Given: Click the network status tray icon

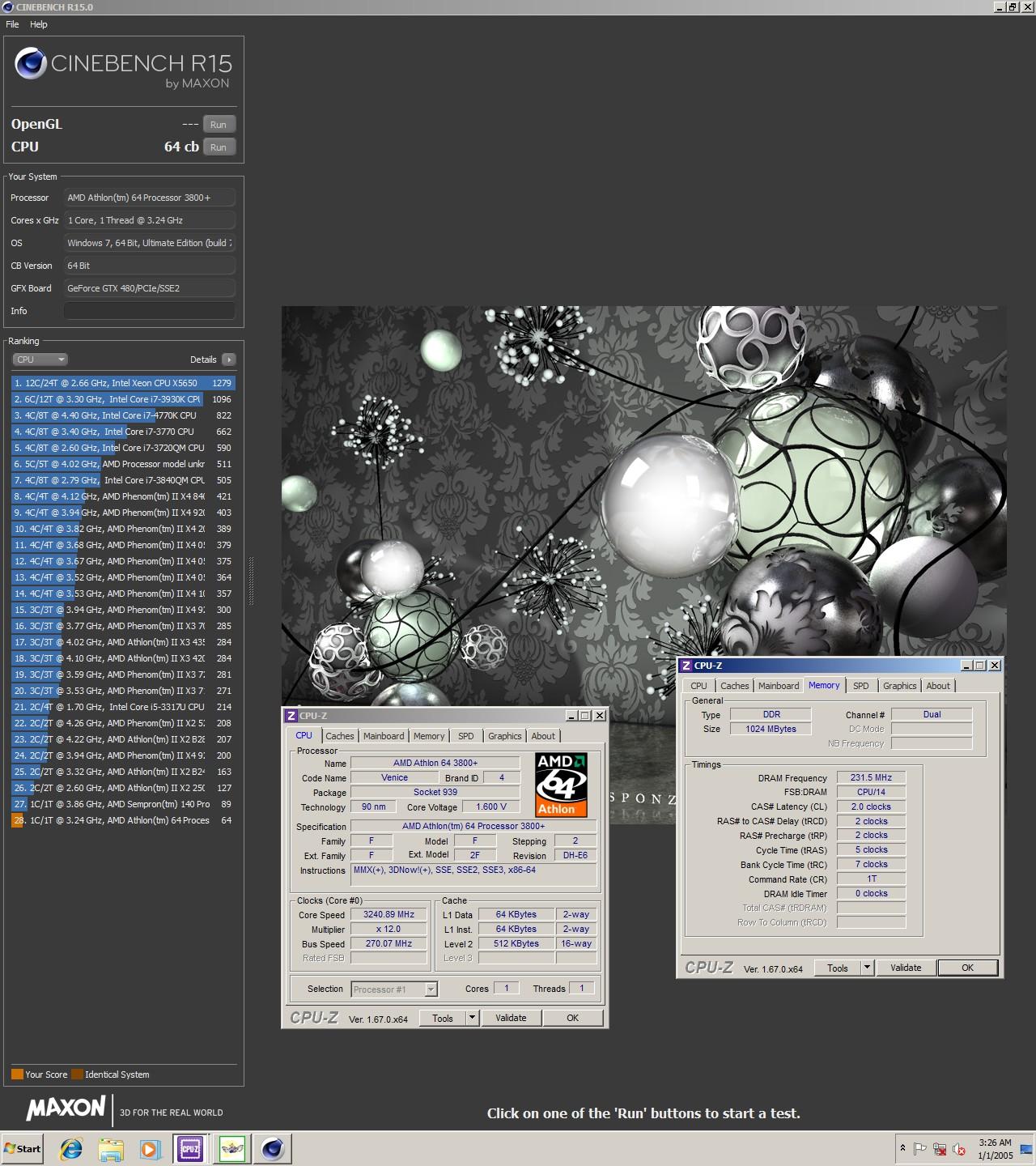Looking at the screenshot, I should point(940,1148).
